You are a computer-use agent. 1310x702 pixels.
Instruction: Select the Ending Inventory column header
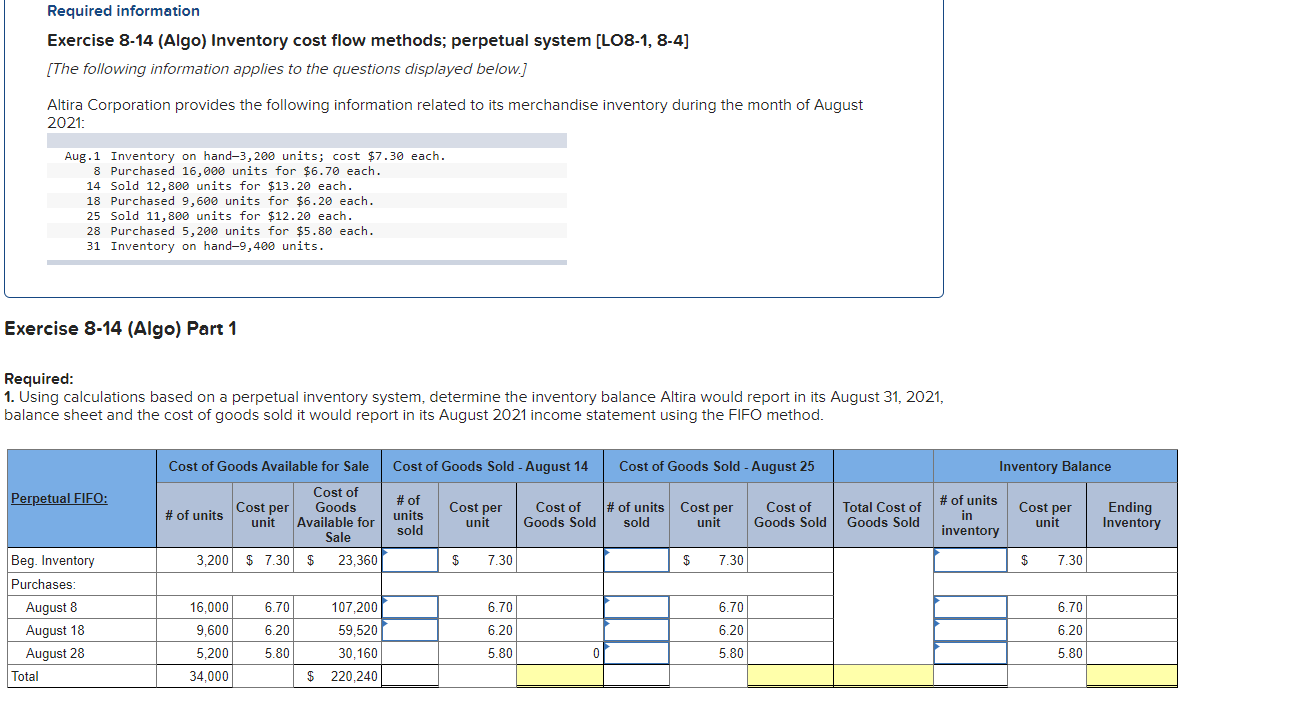coord(1132,515)
